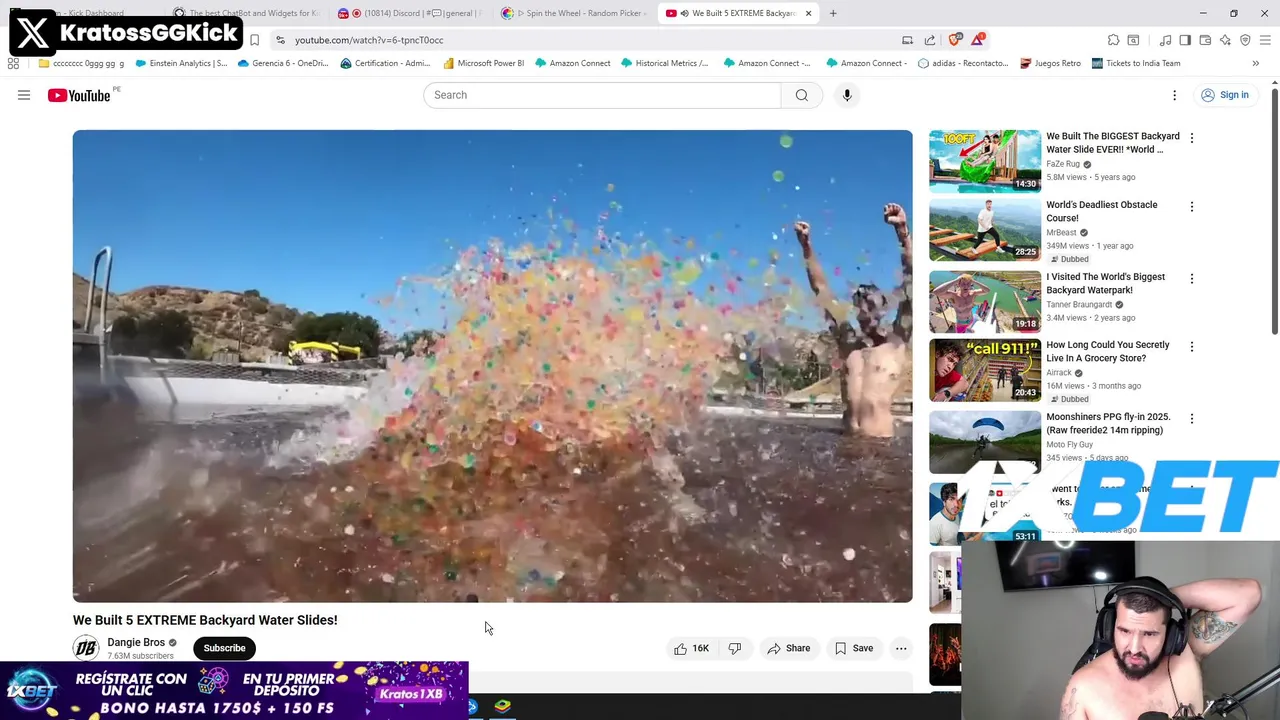This screenshot has height=720, width=1280.
Task: Share the video
Action: click(x=788, y=648)
